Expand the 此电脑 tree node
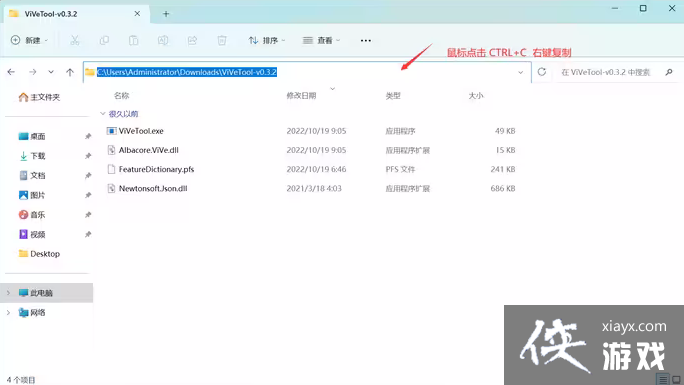This screenshot has width=684, height=385. point(8,293)
